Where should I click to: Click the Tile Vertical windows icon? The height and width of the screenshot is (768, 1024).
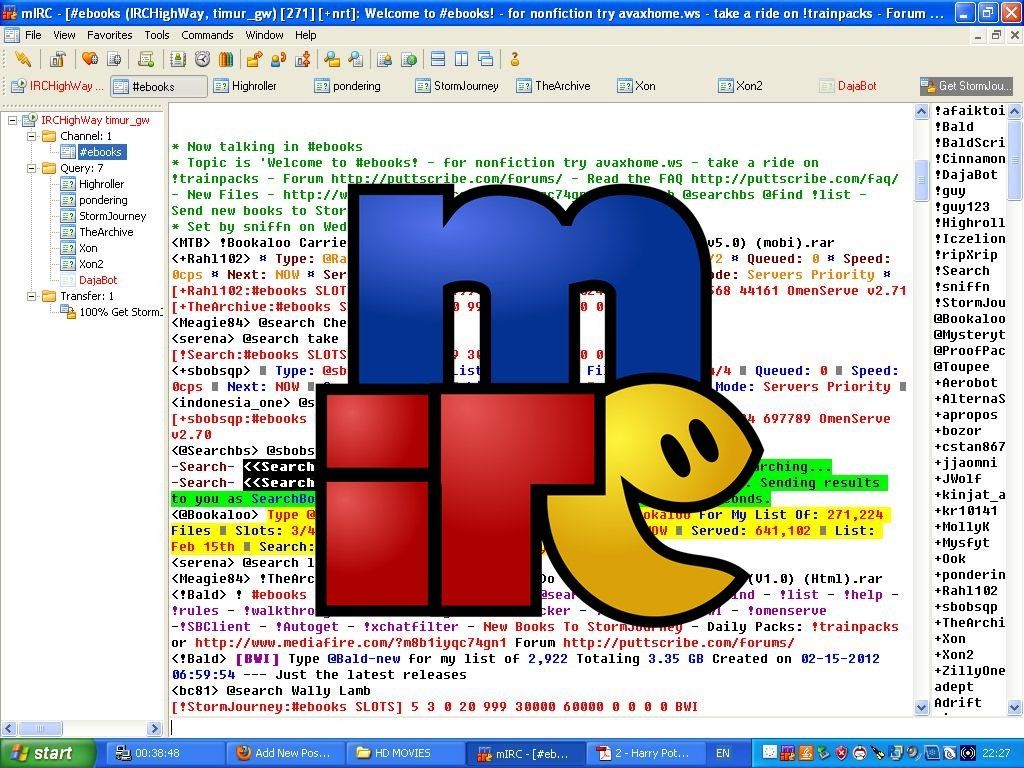(462, 59)
